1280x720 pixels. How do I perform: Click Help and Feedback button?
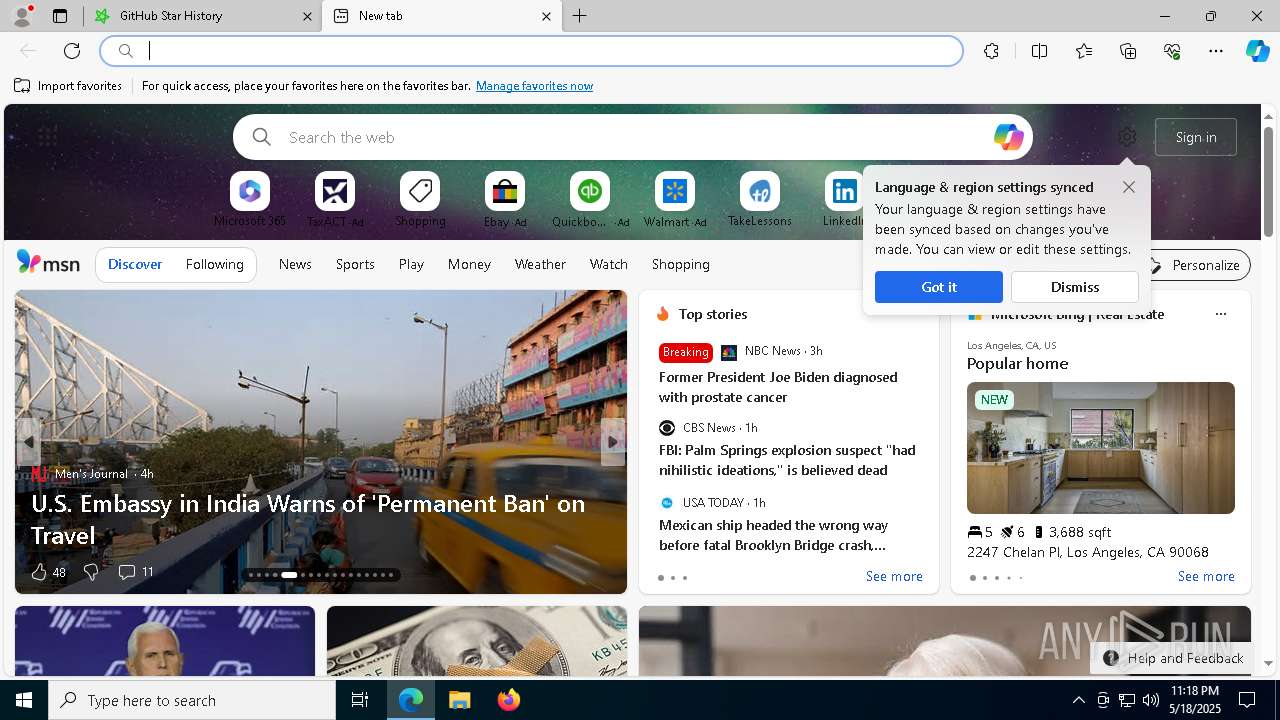tap(1174, 658)
